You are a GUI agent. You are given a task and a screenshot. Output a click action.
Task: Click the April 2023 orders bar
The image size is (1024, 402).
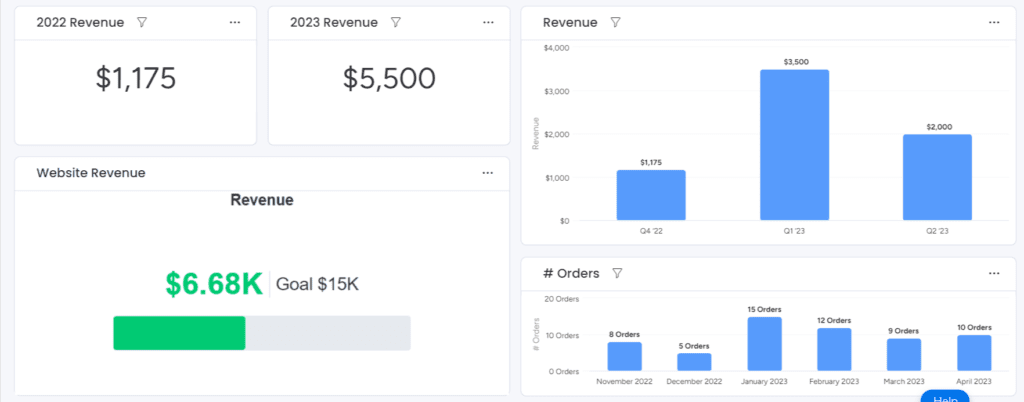pyautogui.click(x=974, y=353)
